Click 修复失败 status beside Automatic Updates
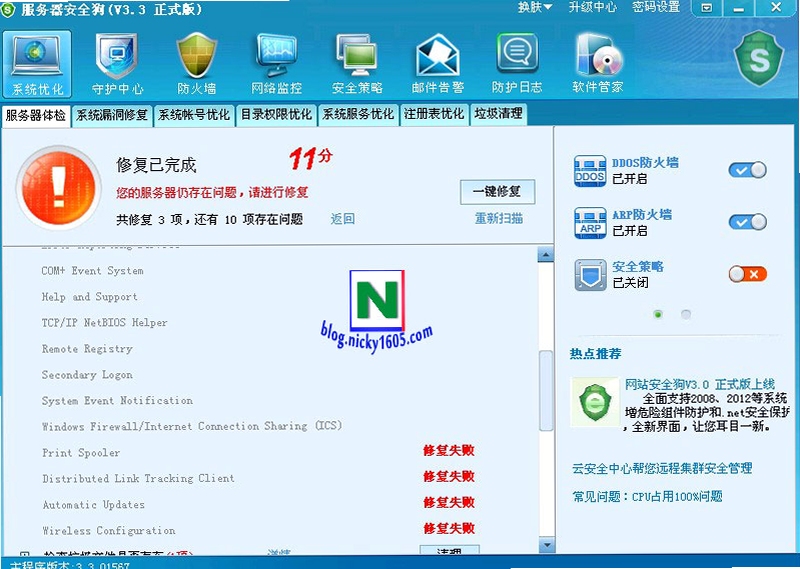Viewport: 800px width, 569px height. coord(449,503)
